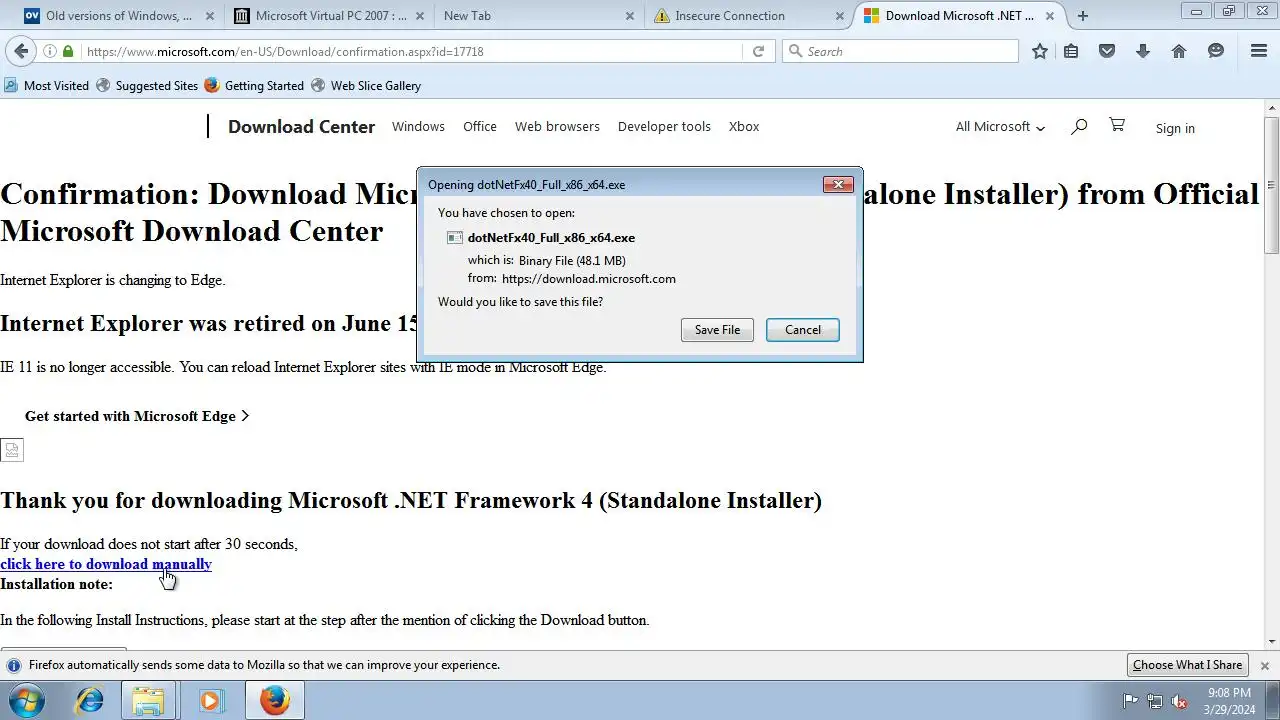Click the network tray icon
The height and width of the screenshot is (720, 1280).
(1155, 701)
